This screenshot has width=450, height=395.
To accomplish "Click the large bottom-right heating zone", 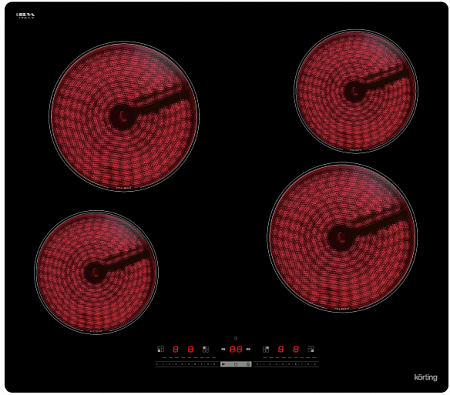I will (x=342, y=237).
